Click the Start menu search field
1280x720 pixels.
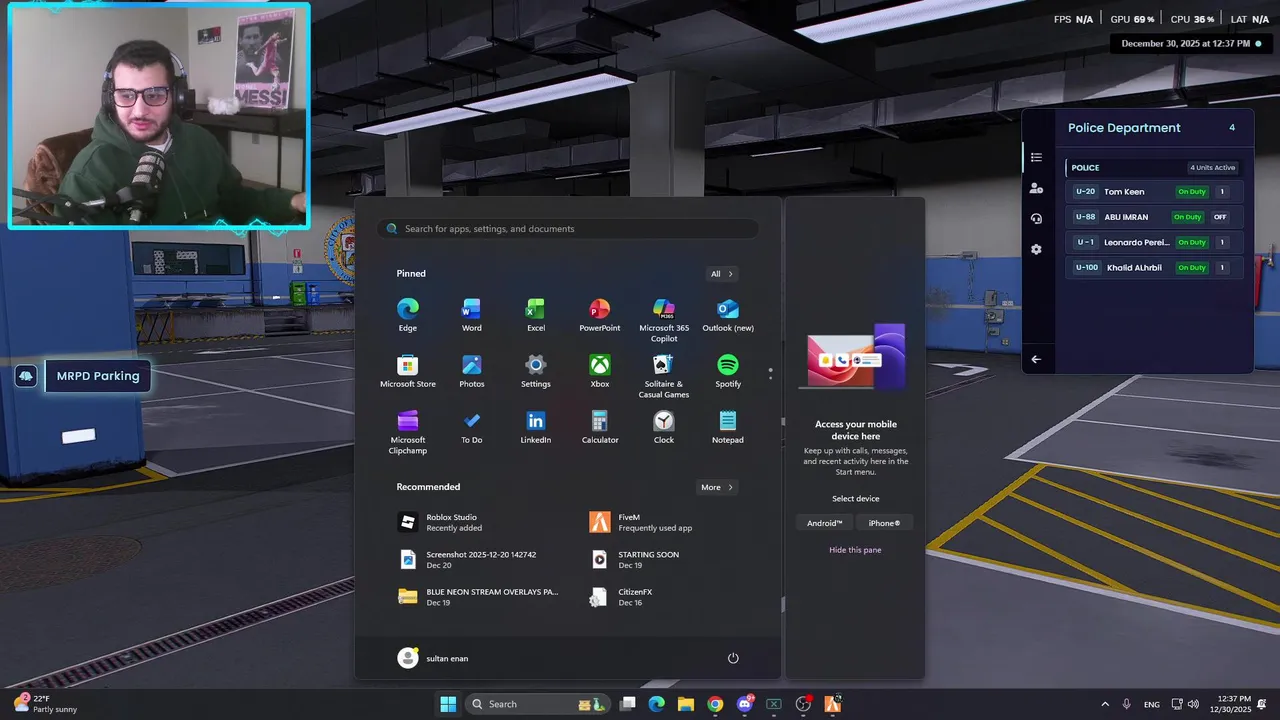568,229
